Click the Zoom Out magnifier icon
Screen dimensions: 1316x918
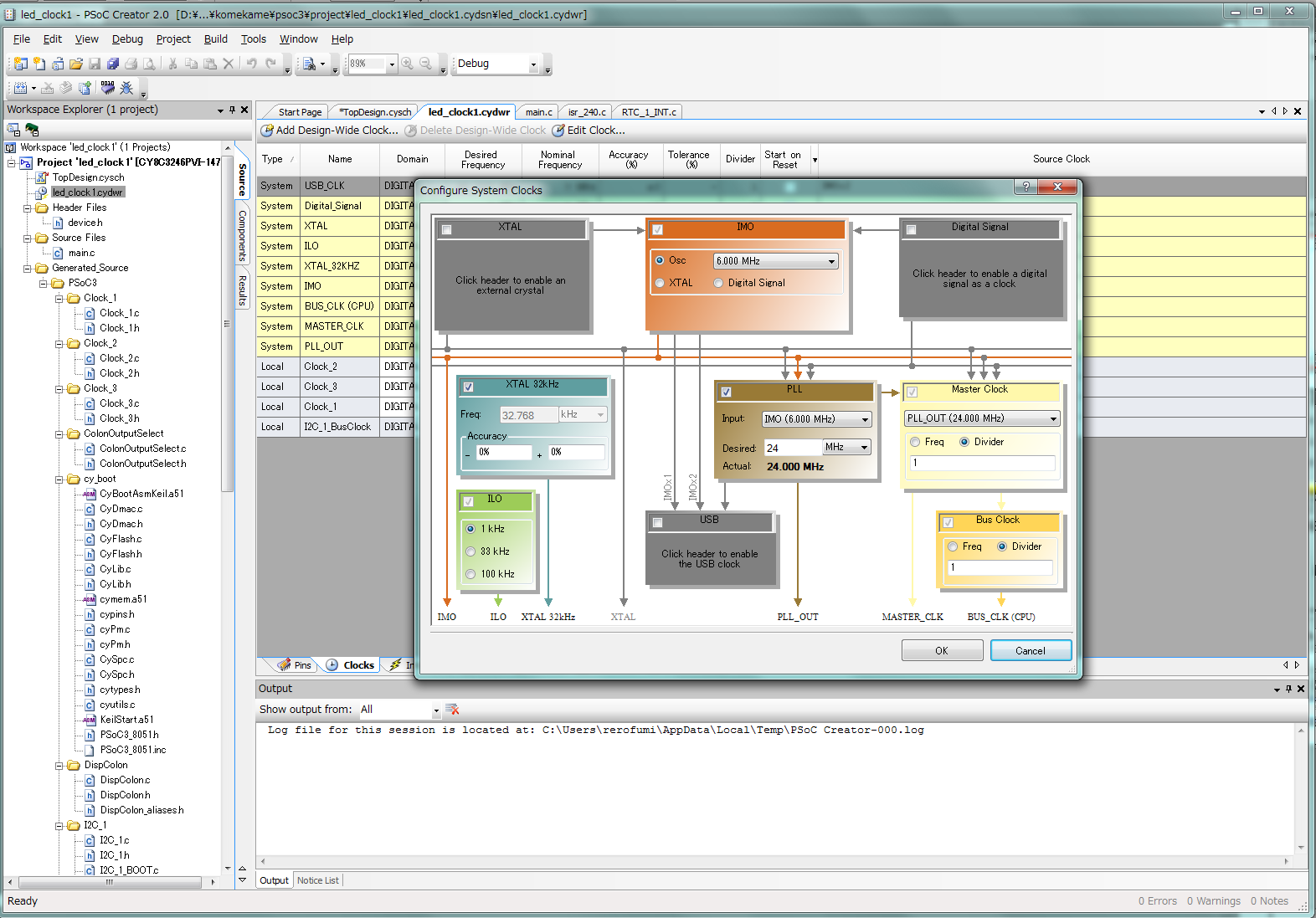coord(425,64)
